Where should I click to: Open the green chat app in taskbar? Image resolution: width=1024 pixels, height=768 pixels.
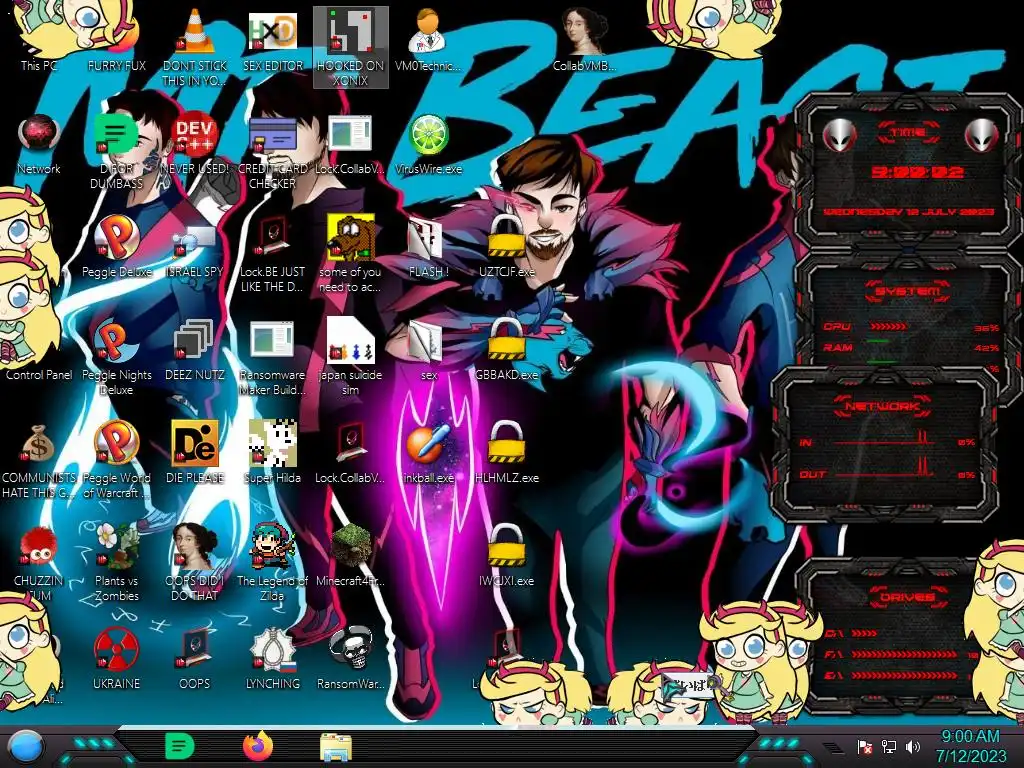tap(179, 746)
